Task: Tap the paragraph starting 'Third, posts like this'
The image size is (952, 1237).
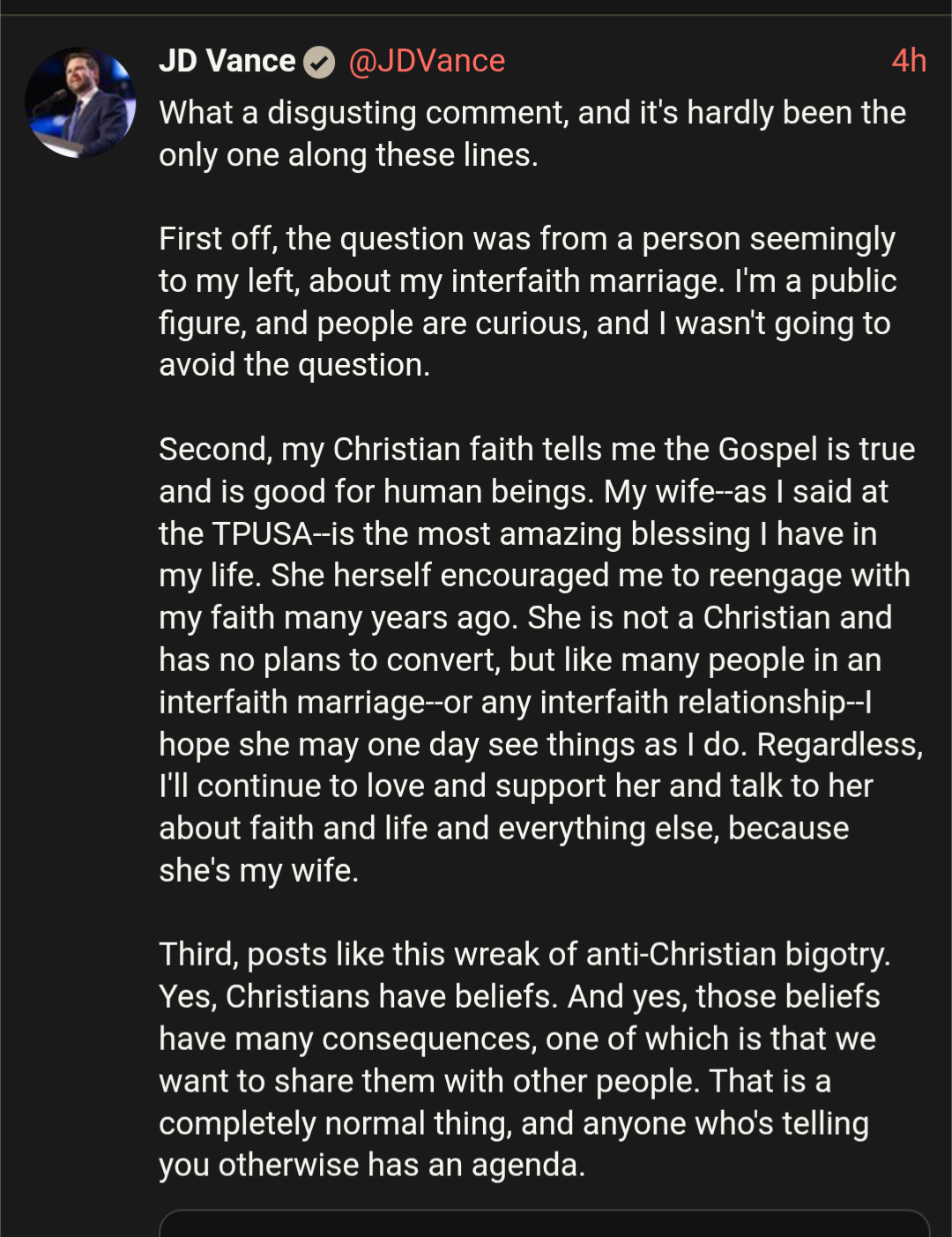Action: click(524, 1059)
